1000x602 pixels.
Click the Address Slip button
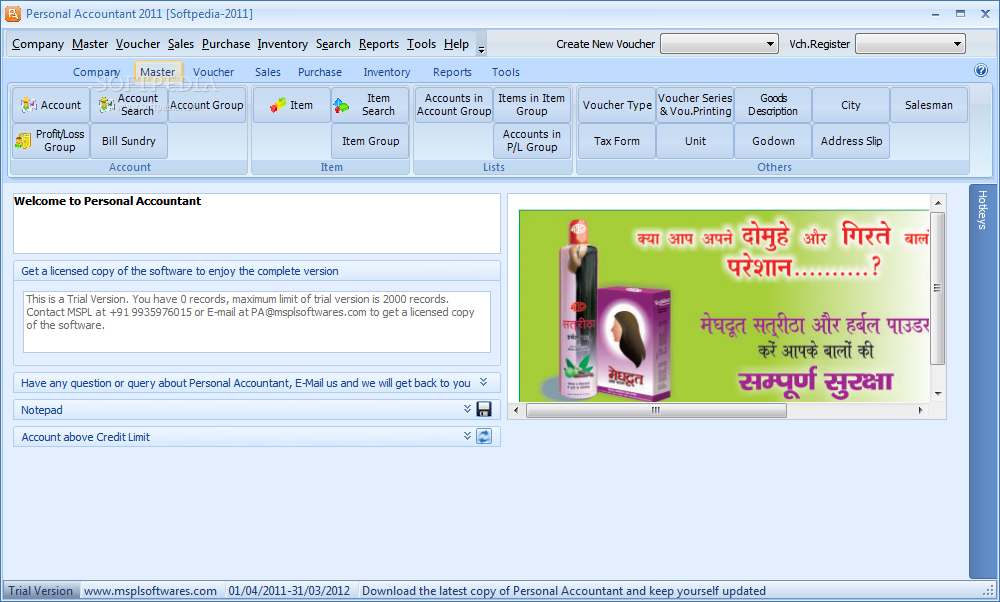coord(851,141)
